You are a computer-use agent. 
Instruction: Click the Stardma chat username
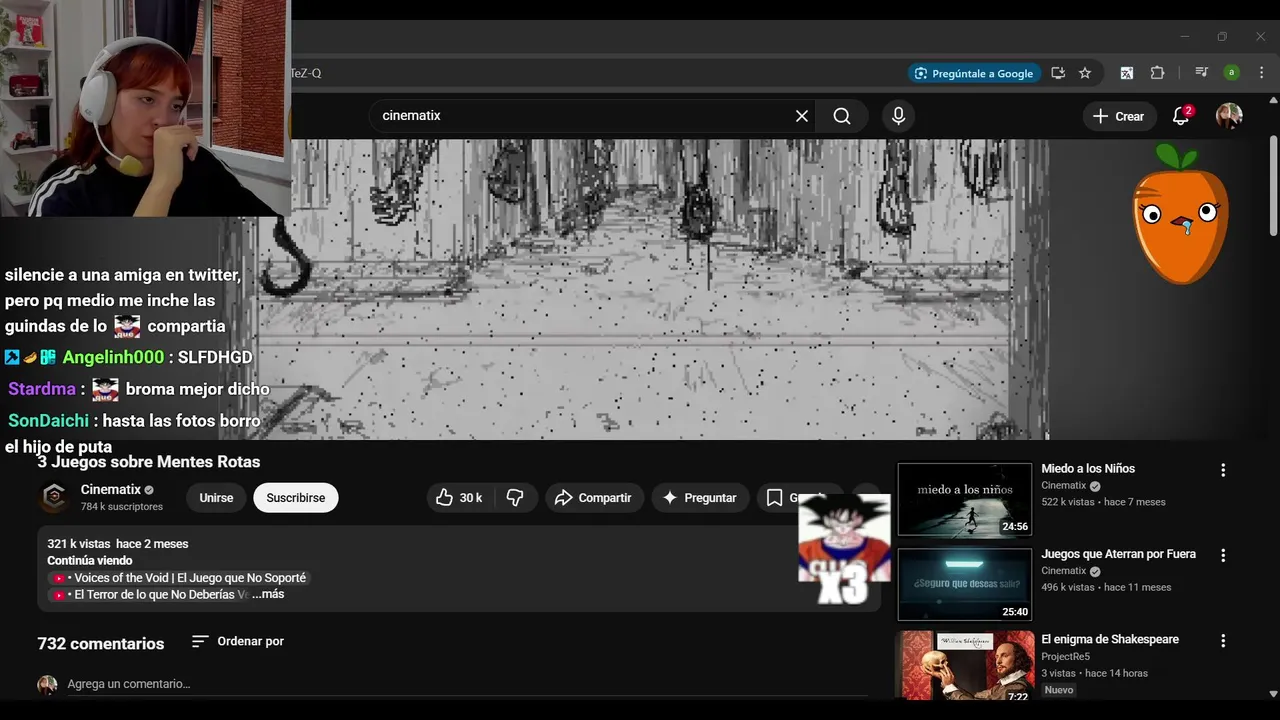click(x=42, y=389)
